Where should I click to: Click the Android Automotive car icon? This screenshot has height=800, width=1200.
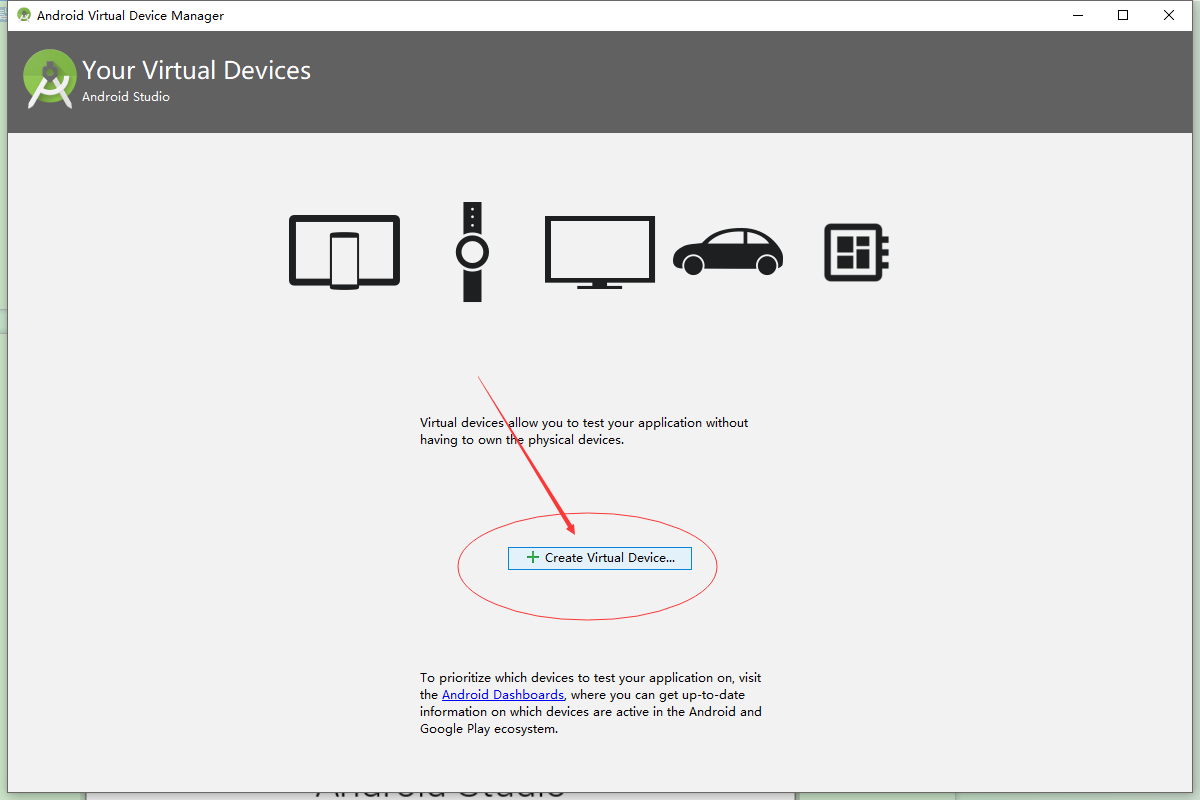pyautogui.click(x=728, y=252)
